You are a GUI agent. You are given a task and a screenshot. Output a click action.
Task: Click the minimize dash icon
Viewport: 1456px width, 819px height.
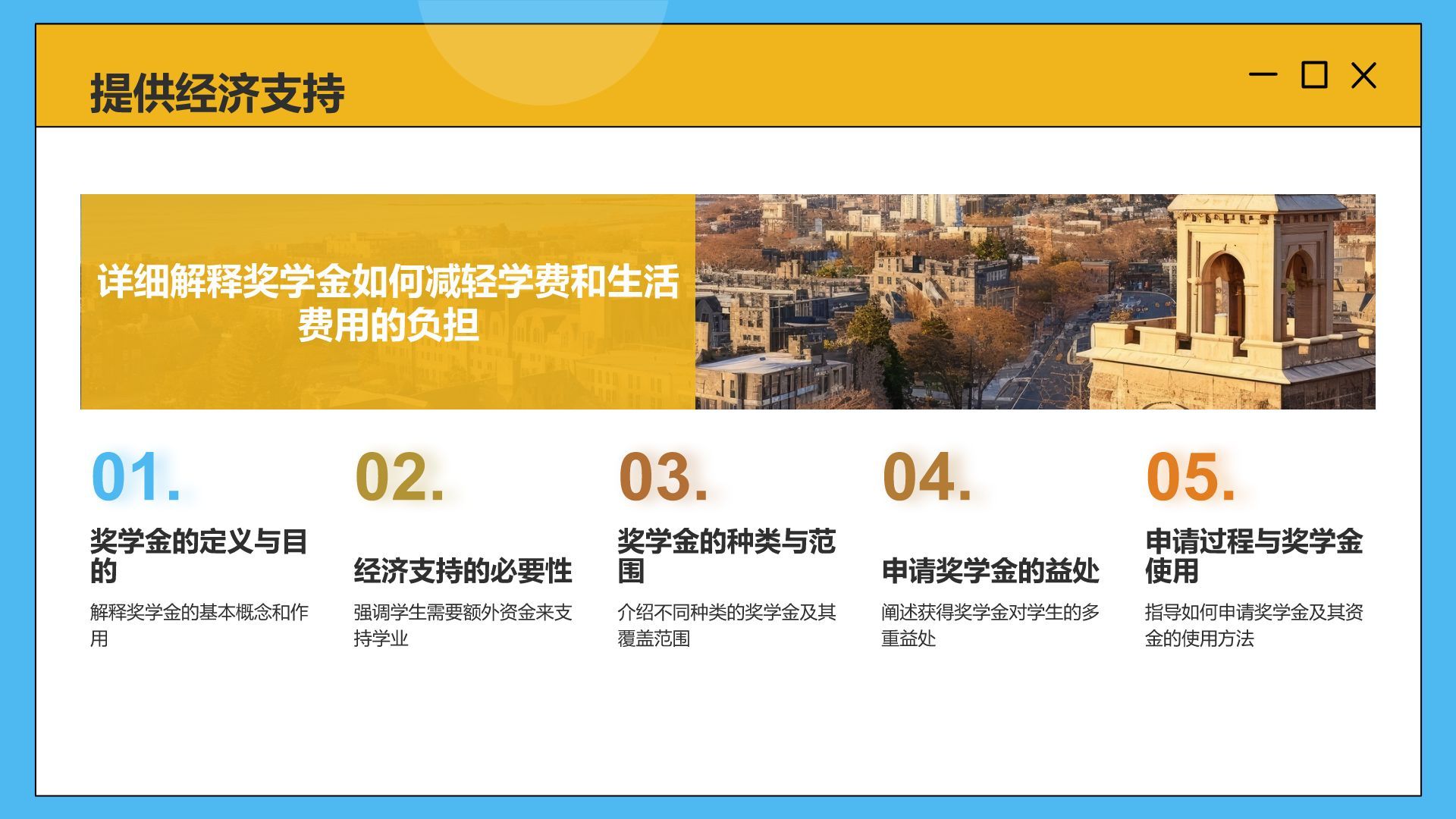point(1263,74)
